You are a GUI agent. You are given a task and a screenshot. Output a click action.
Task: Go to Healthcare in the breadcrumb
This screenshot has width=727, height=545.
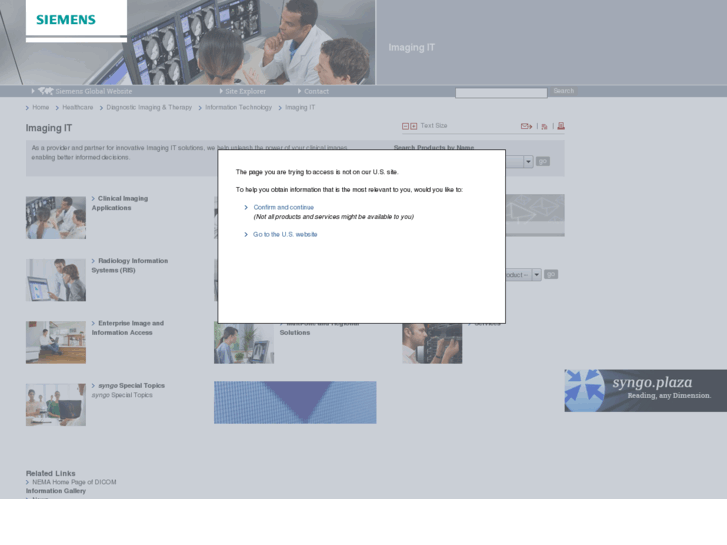click(77, 107)
